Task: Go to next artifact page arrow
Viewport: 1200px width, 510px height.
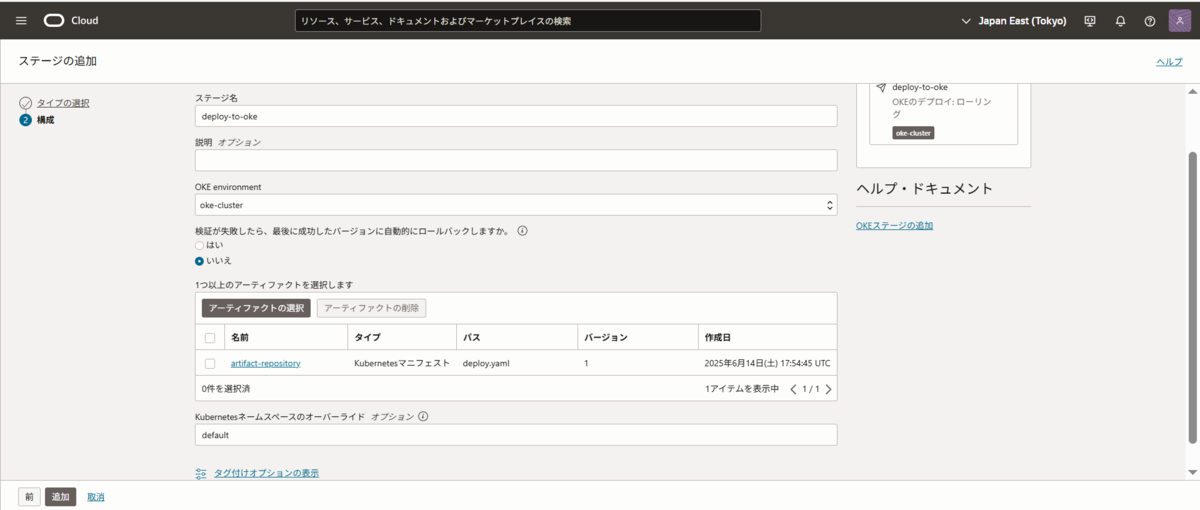Action: 828,389
